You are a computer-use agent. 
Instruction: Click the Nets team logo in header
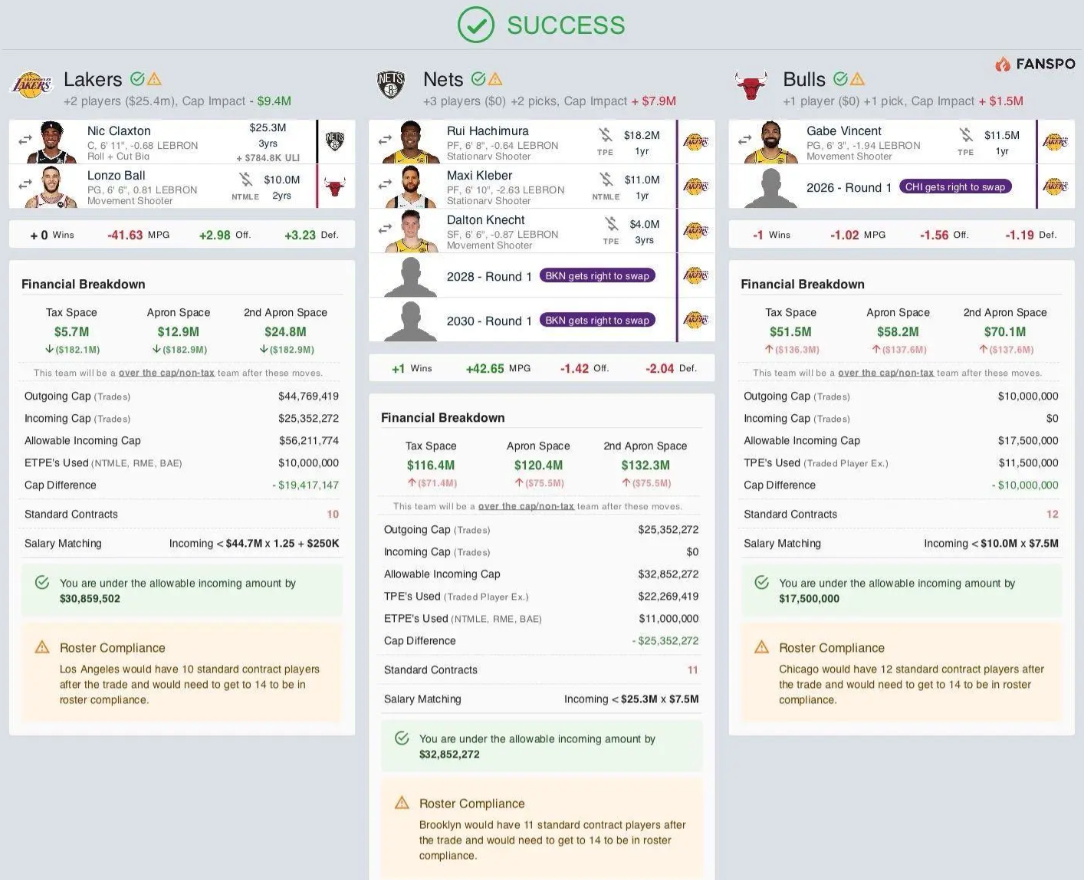pos(391,84)
